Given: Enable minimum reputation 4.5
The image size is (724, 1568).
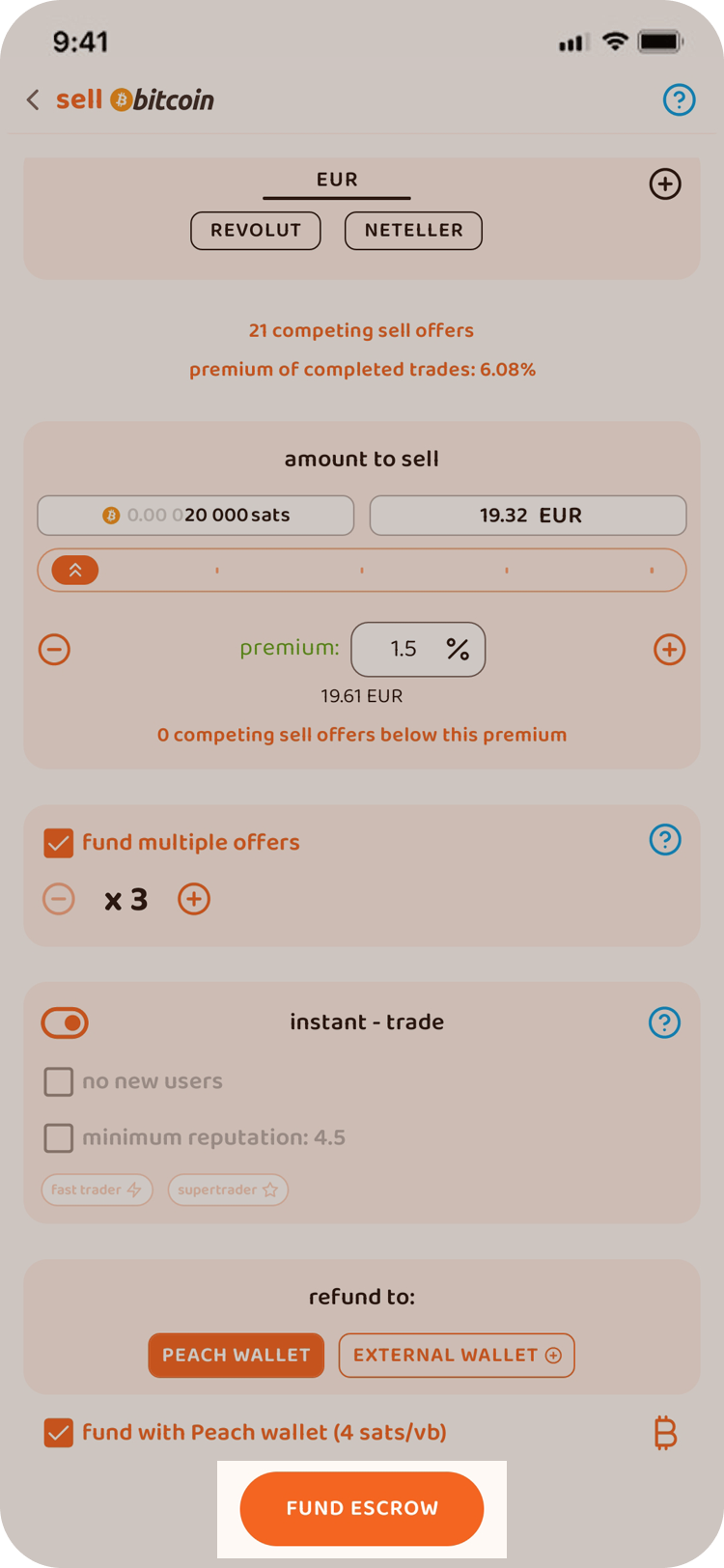Looking at the screenshot, I should point(59,1137).
